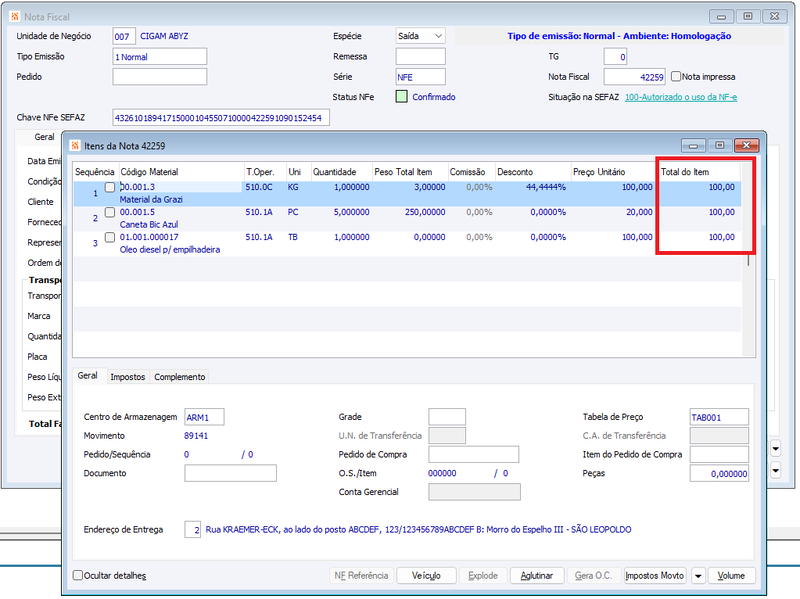Toggle the Nota impressa checkbox
The height and width of the screenshot is (599, 800).
[x=676, y=77]
